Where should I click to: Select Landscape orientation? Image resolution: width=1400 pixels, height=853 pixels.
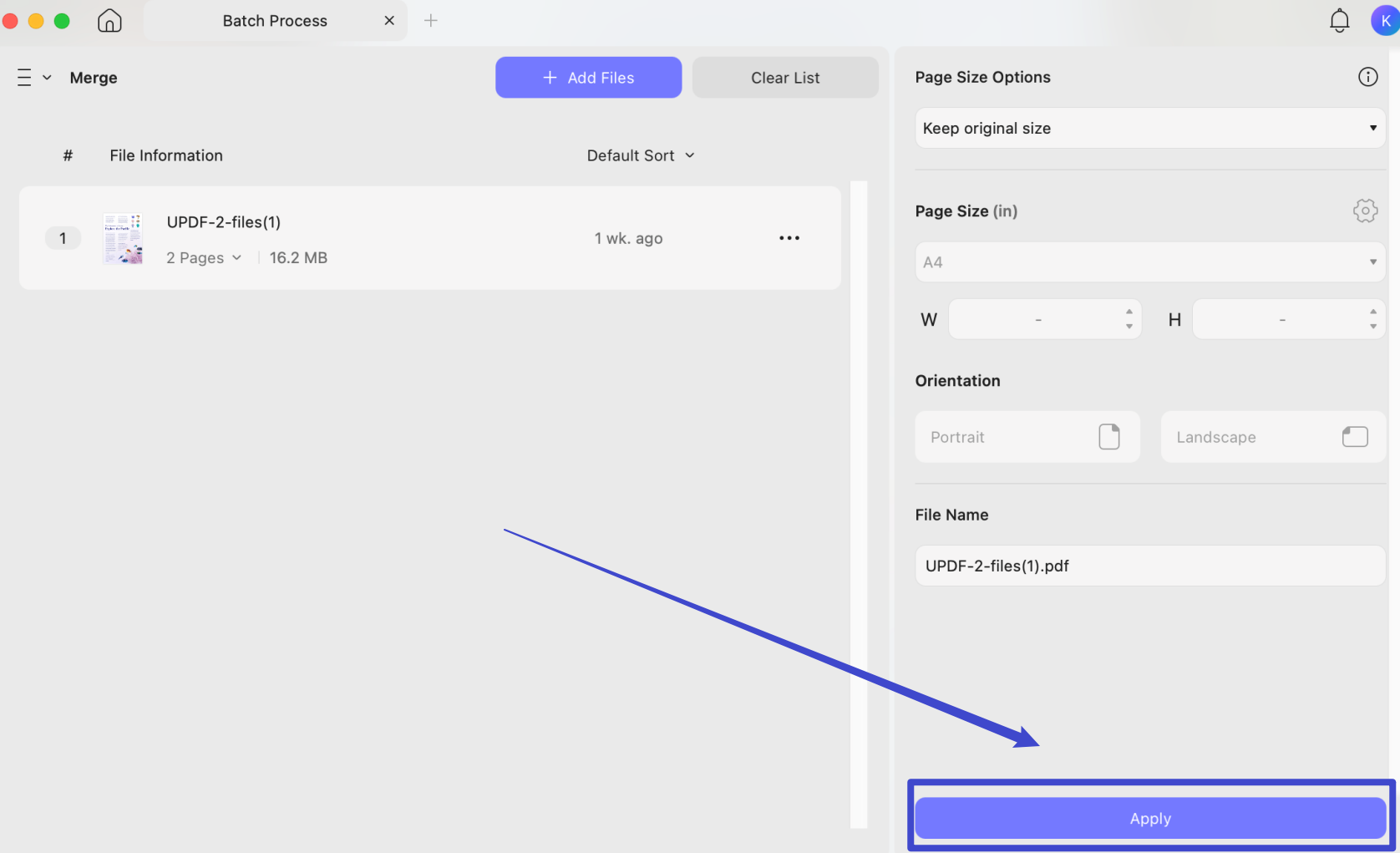pyautogui.click(x=1273, y=437)
